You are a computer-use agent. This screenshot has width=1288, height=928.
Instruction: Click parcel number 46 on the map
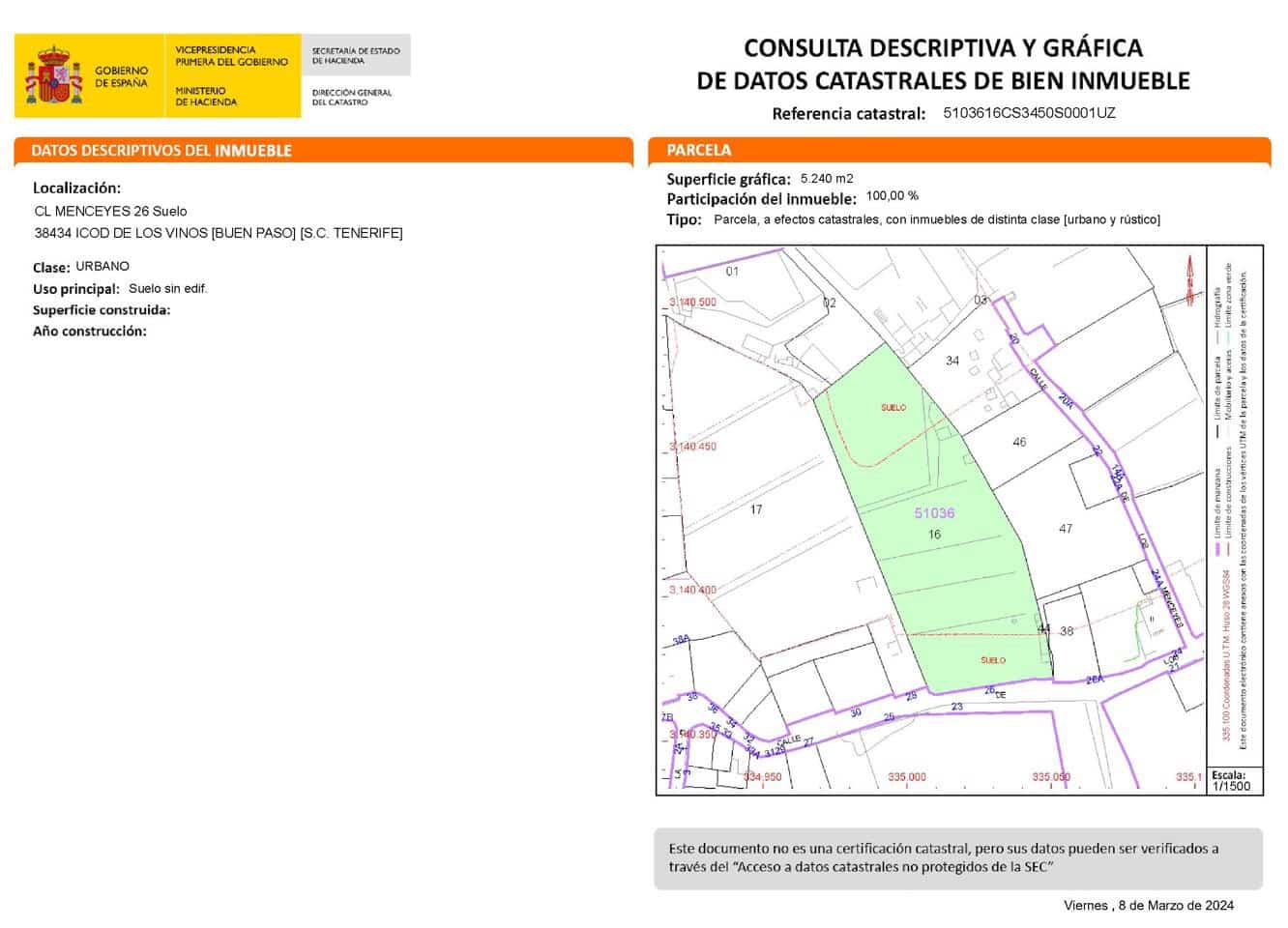1019,443
